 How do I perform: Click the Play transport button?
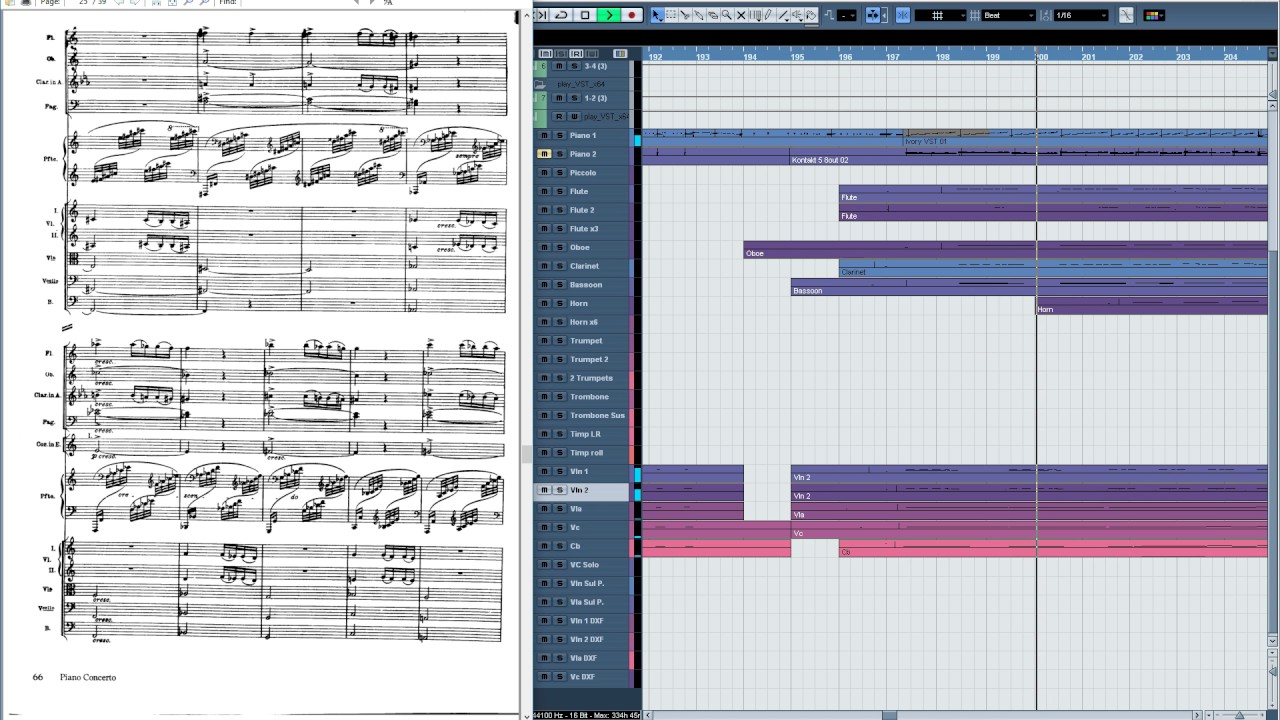[609, 15]
